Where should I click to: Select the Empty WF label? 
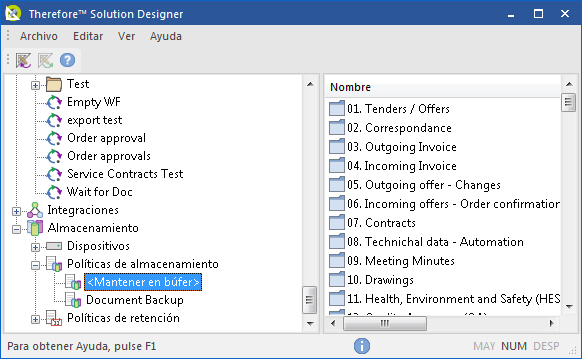point(94,102)
